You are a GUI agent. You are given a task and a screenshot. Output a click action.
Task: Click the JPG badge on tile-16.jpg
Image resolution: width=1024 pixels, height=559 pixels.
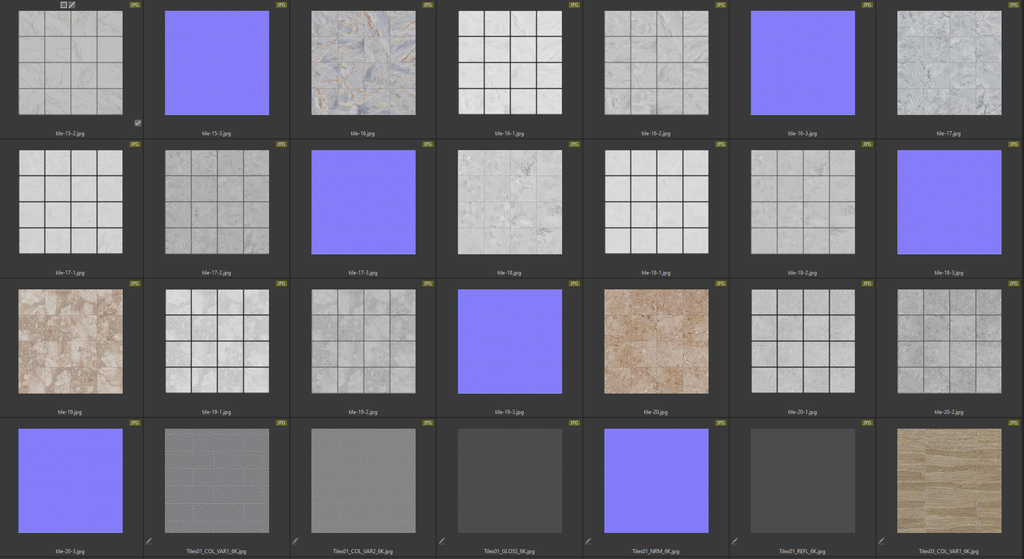tap(428, 5)
